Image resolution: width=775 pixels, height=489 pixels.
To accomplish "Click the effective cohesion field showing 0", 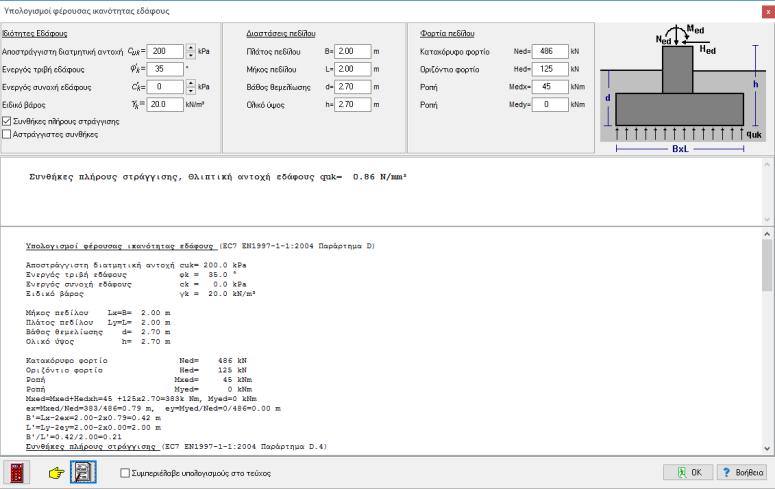I will coord(165,87).
